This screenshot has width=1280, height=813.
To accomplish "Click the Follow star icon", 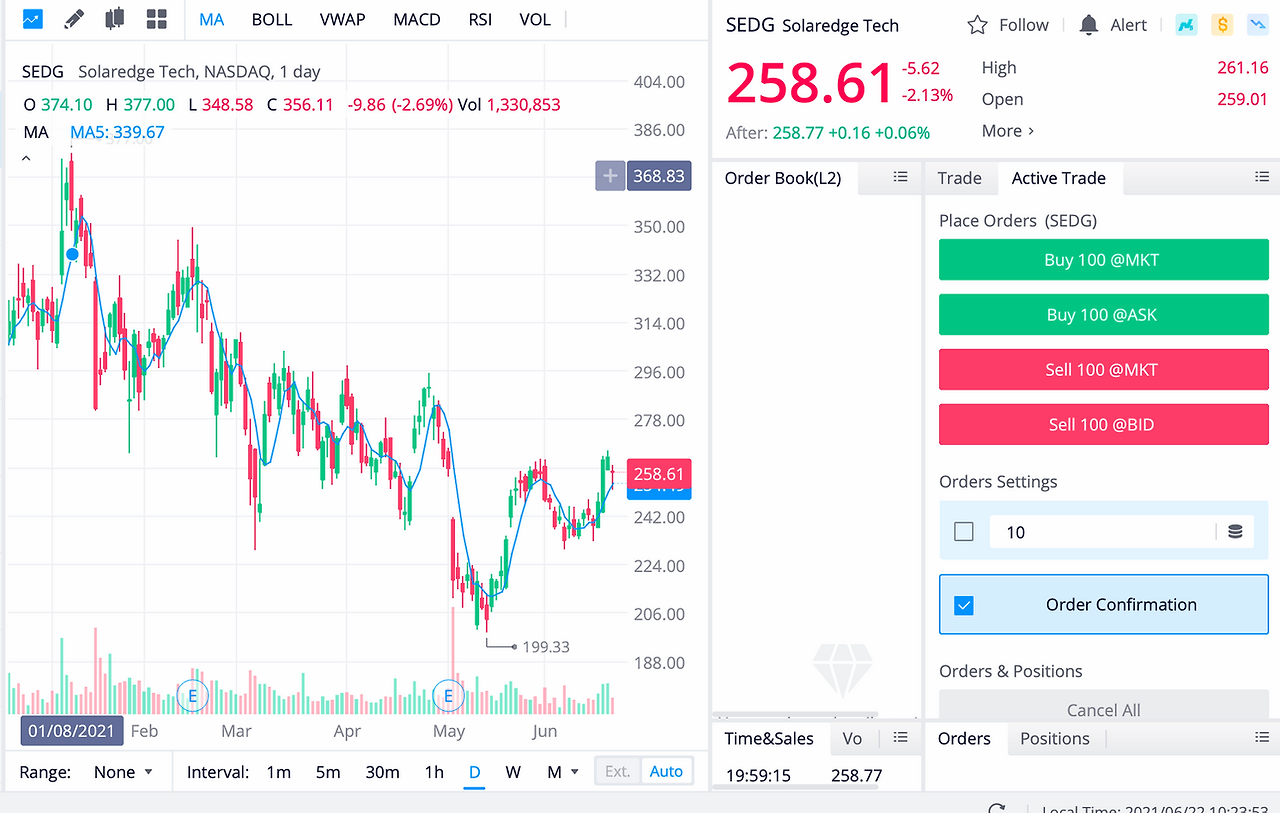I will (978, 25).
